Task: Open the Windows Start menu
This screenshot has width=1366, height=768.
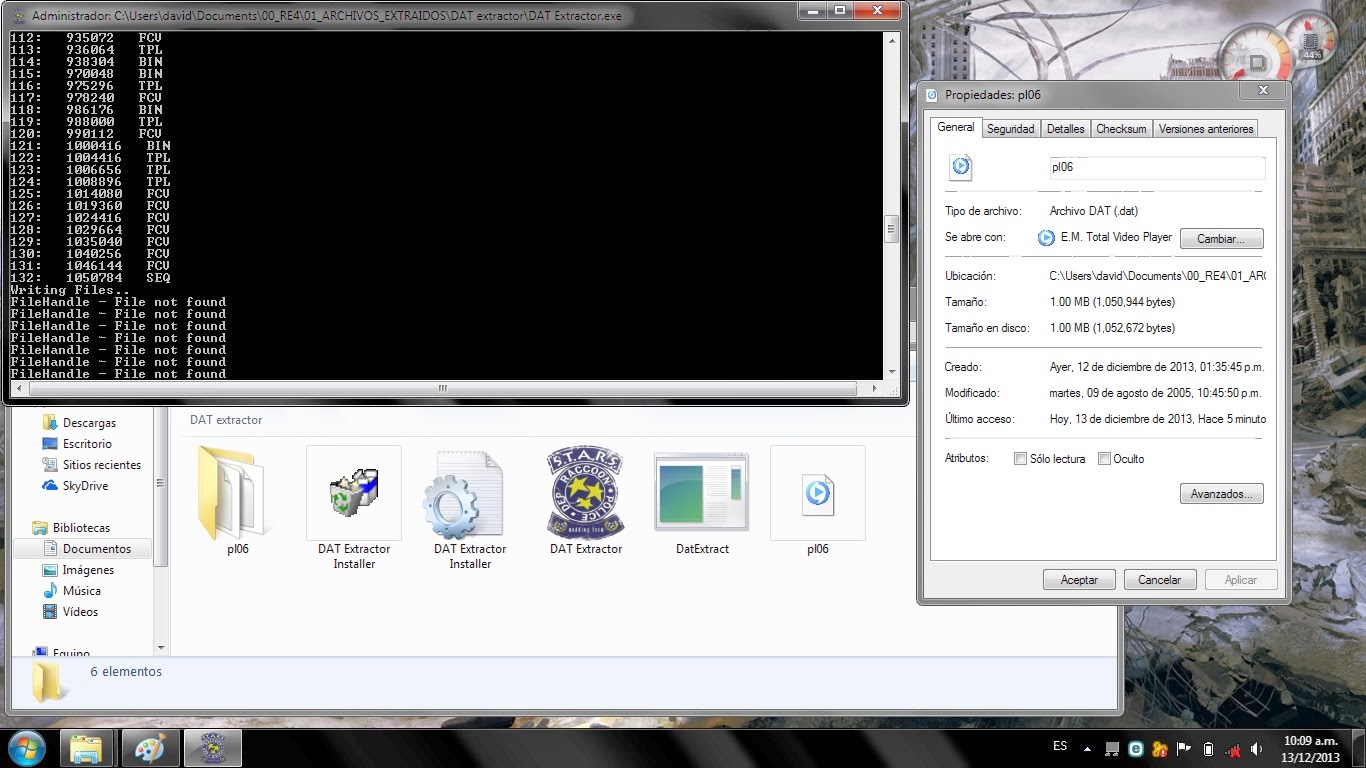Action: click(x=26, y=748)
